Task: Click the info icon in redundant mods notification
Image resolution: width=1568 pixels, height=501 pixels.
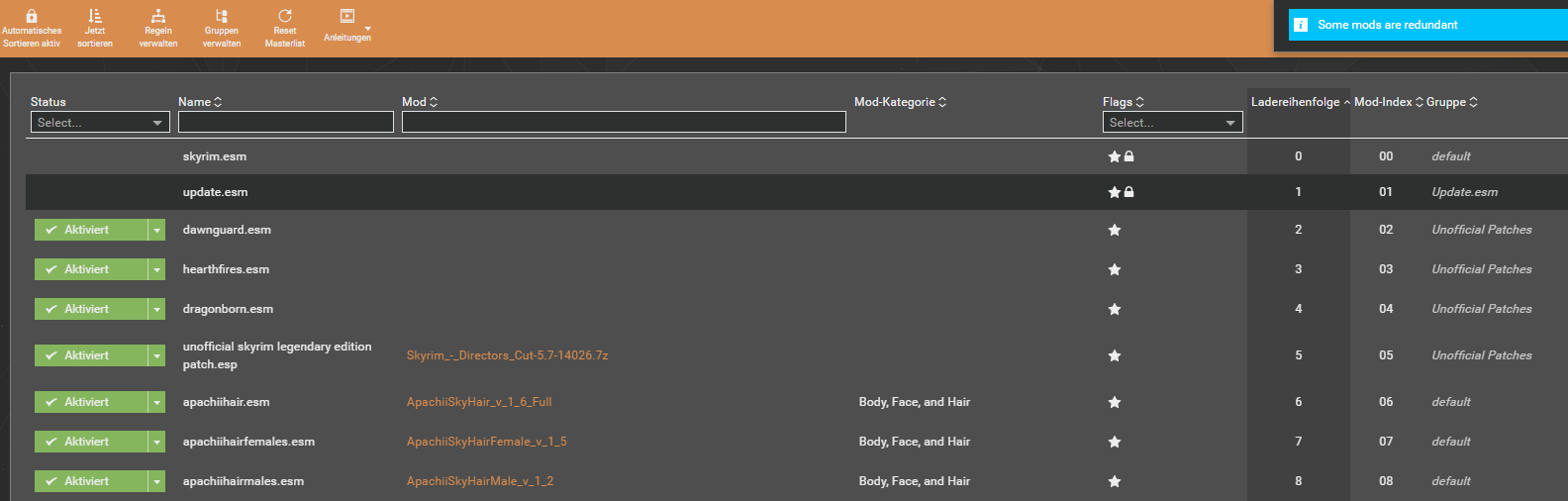Action: tap(1301, 25)
